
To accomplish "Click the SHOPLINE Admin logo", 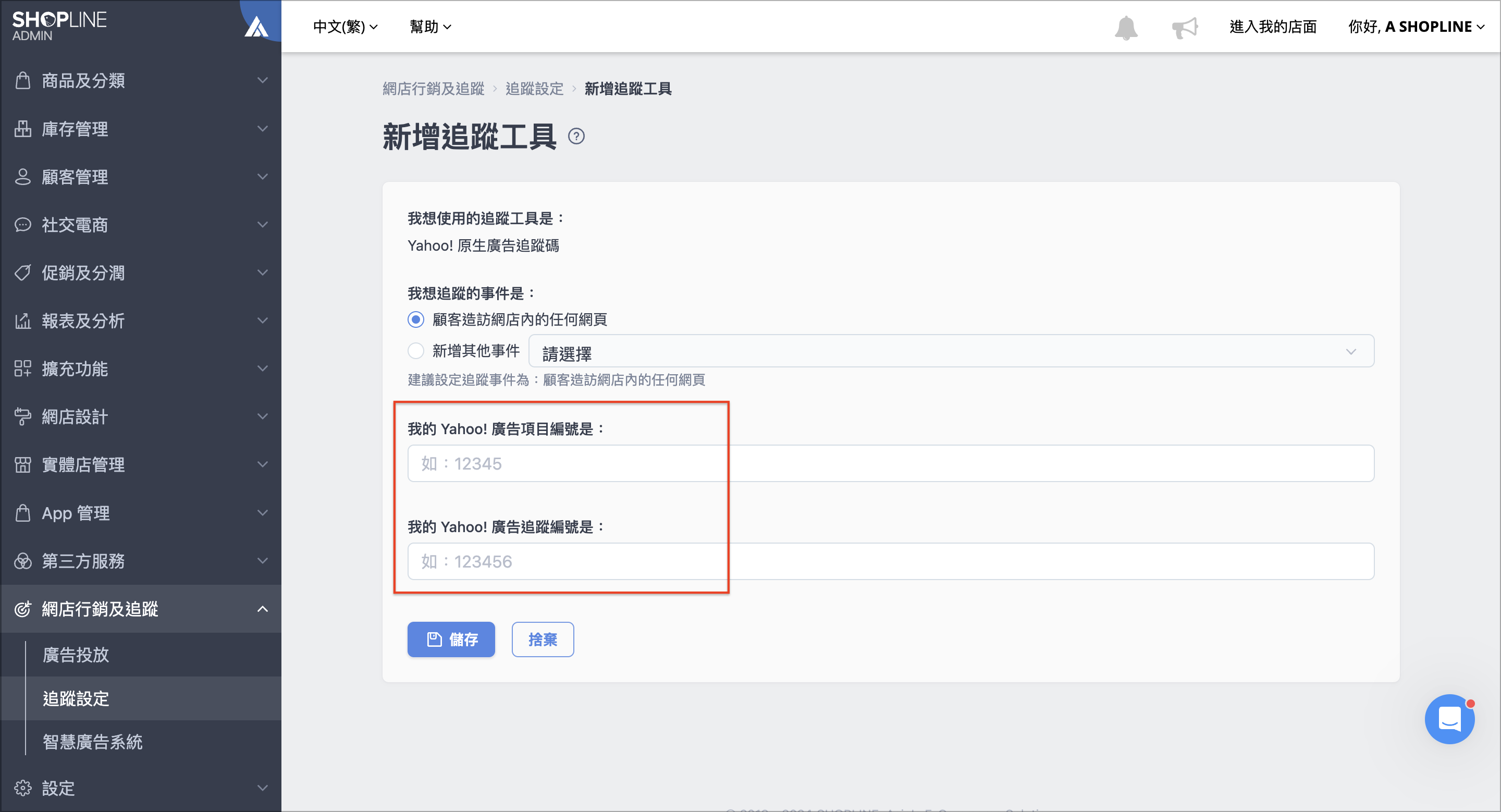I will pyautogui.click(x=59, y=26).
